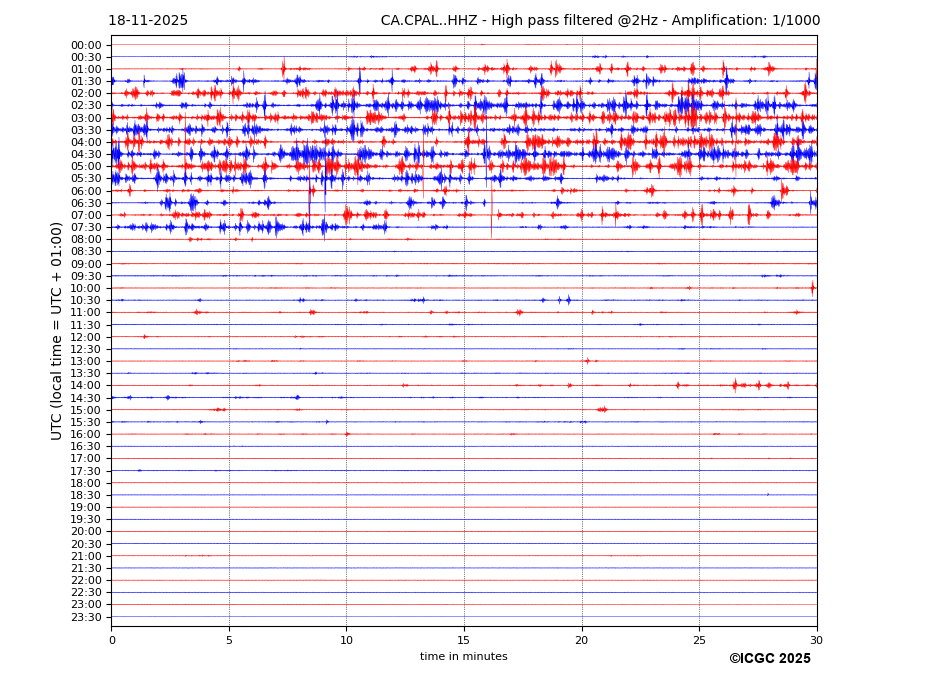Screen dimensions: 927x696
Task: Select the 00:00 time row label
Action: [86, 45]
